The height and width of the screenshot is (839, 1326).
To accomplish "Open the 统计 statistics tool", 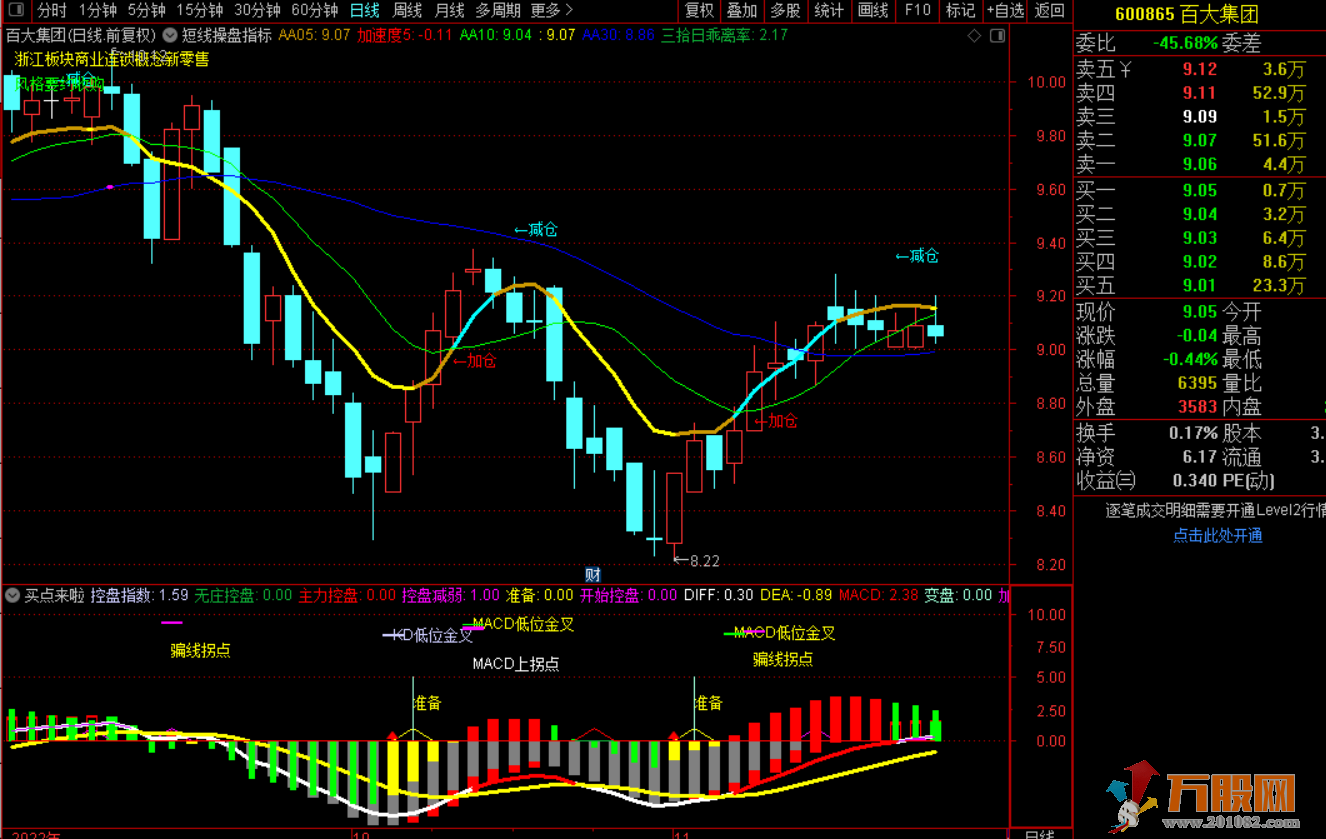I will click(x=829, y=10).
